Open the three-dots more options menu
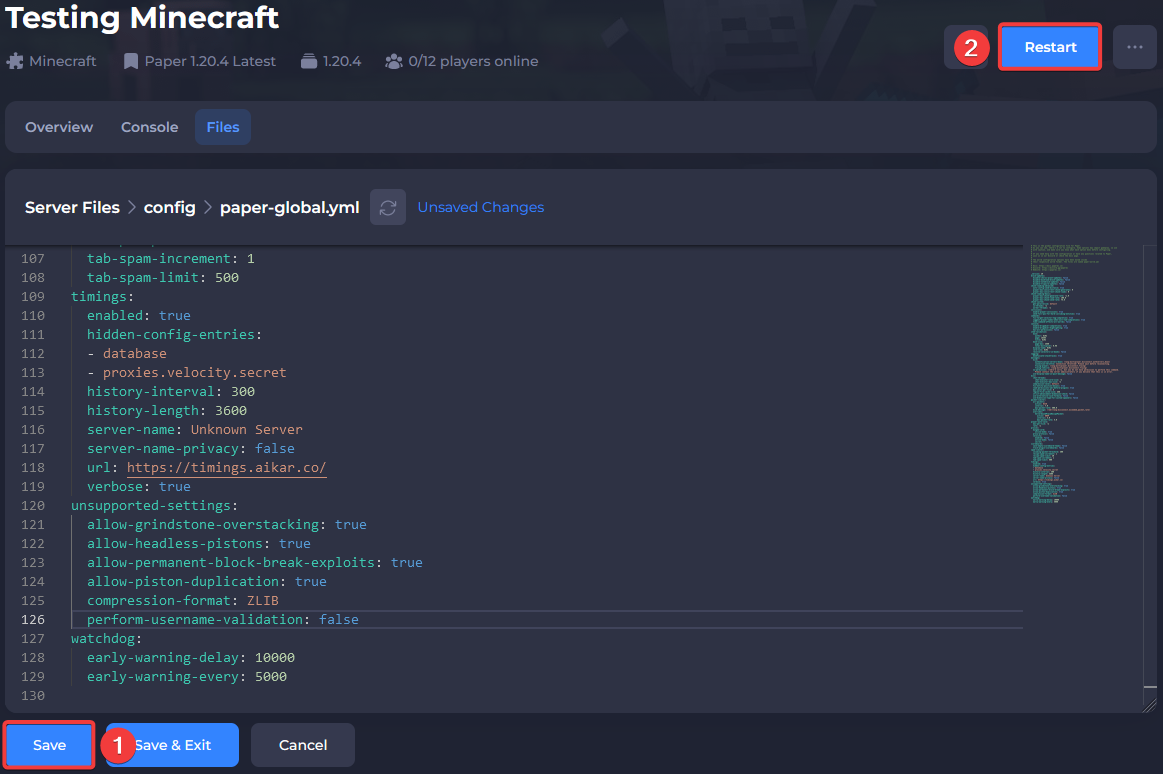The width and height of the screenshot is (1163, 774). pyautogui.click(x=1134, y=47)
